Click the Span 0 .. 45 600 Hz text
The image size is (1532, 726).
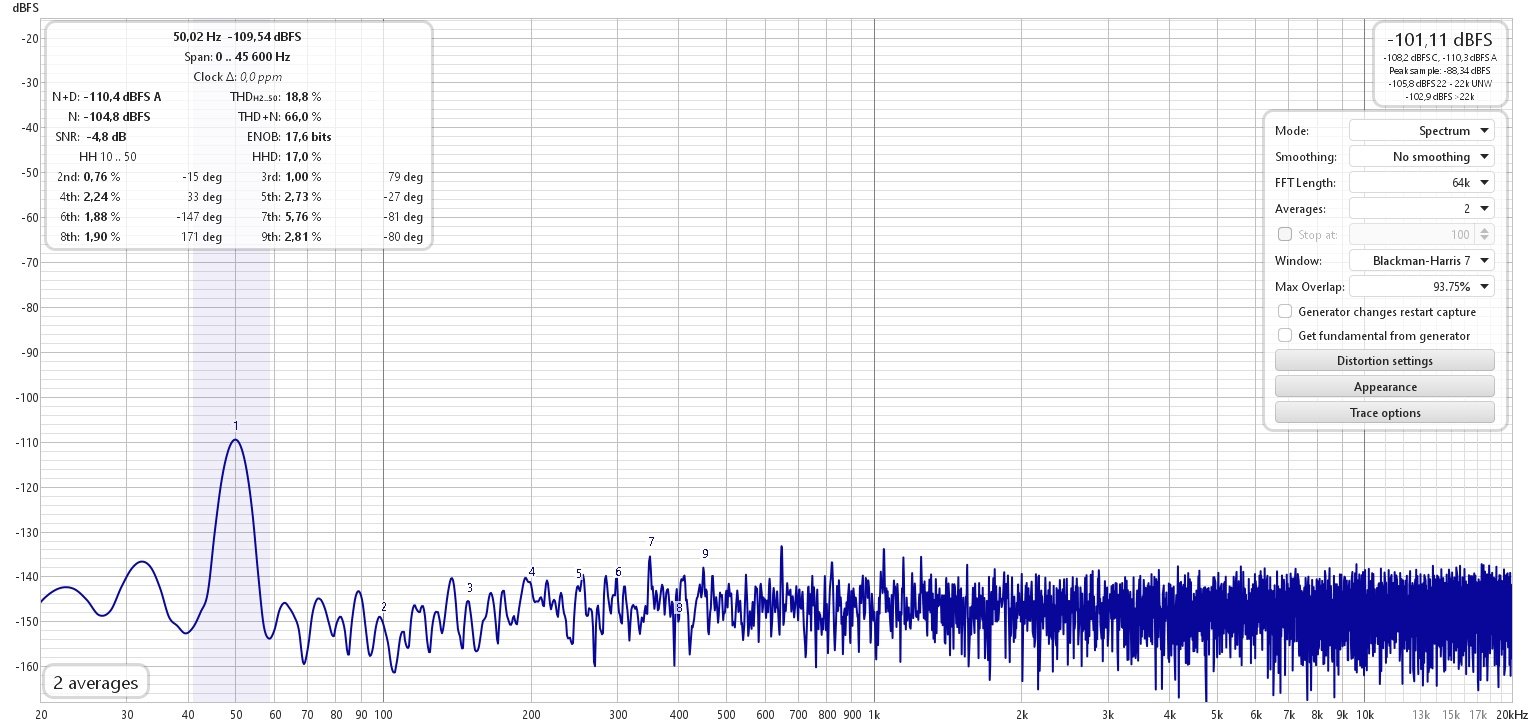[x=237, y=57]
